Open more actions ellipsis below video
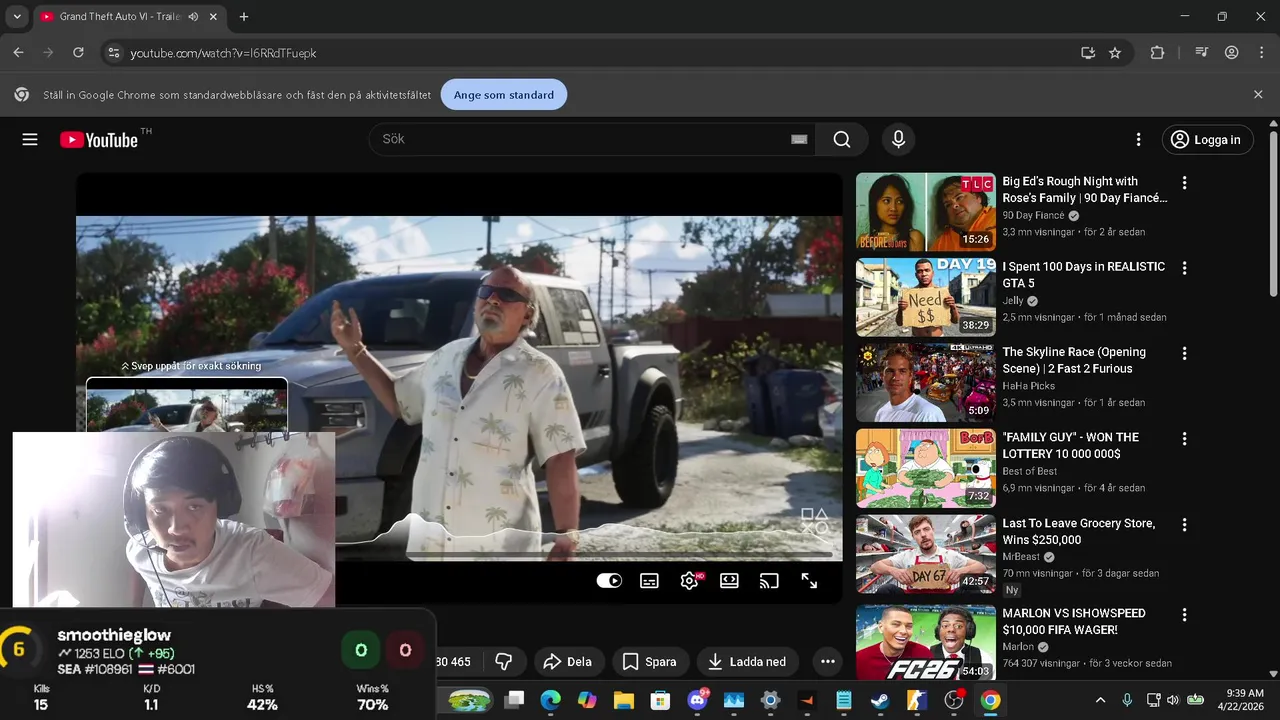The height and width of the screenshot is (720, 1280). [827, 661]
